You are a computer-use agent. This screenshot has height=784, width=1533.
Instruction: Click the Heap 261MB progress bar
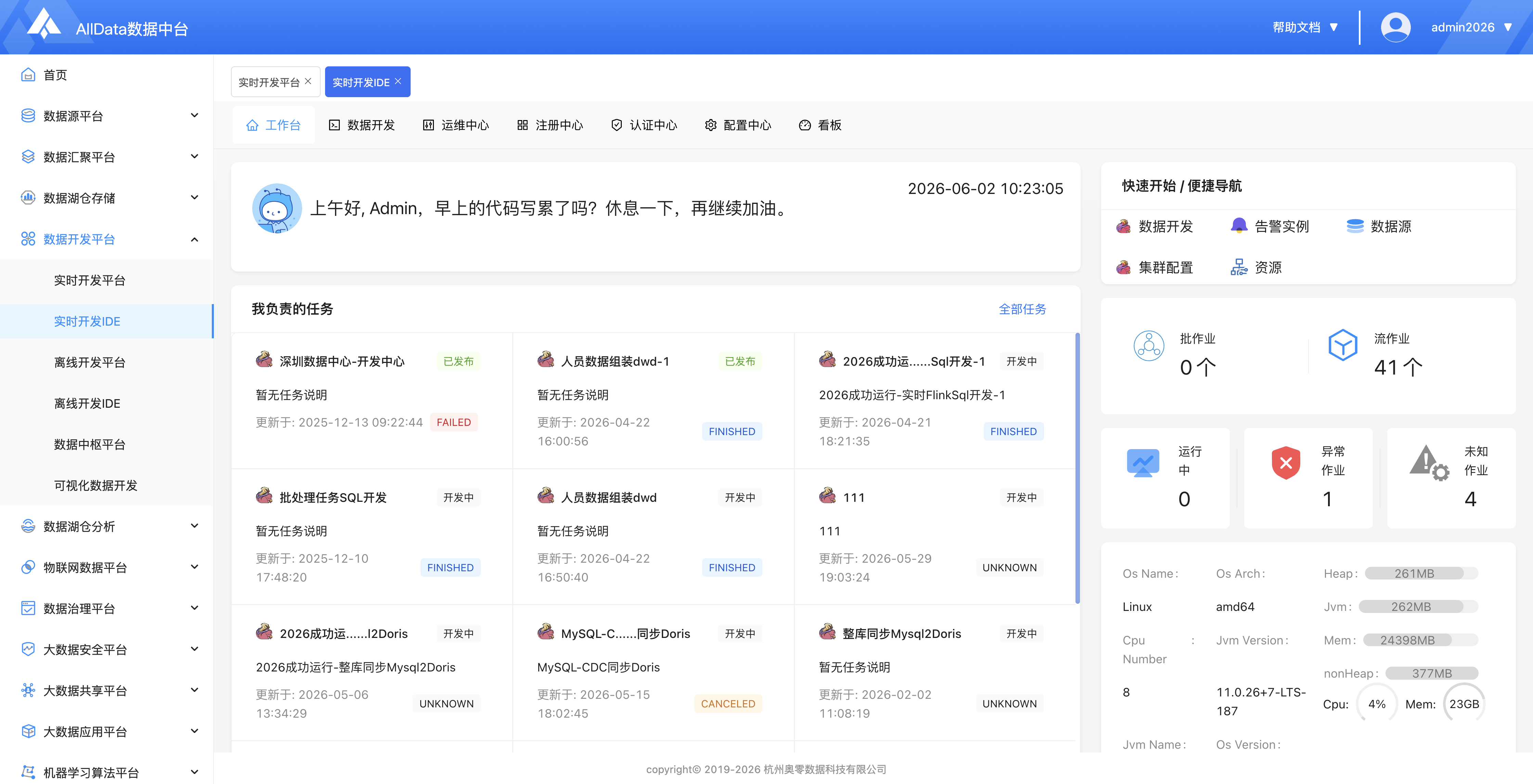(x=1421, y=573)
